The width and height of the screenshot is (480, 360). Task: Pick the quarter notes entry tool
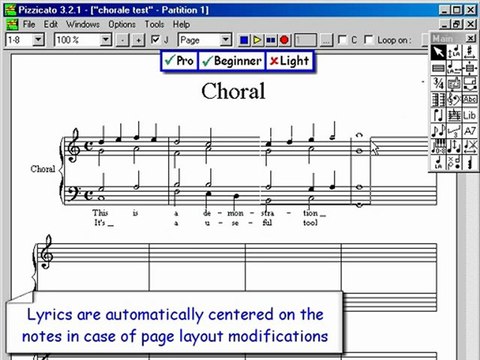click(x=438, y=115)
